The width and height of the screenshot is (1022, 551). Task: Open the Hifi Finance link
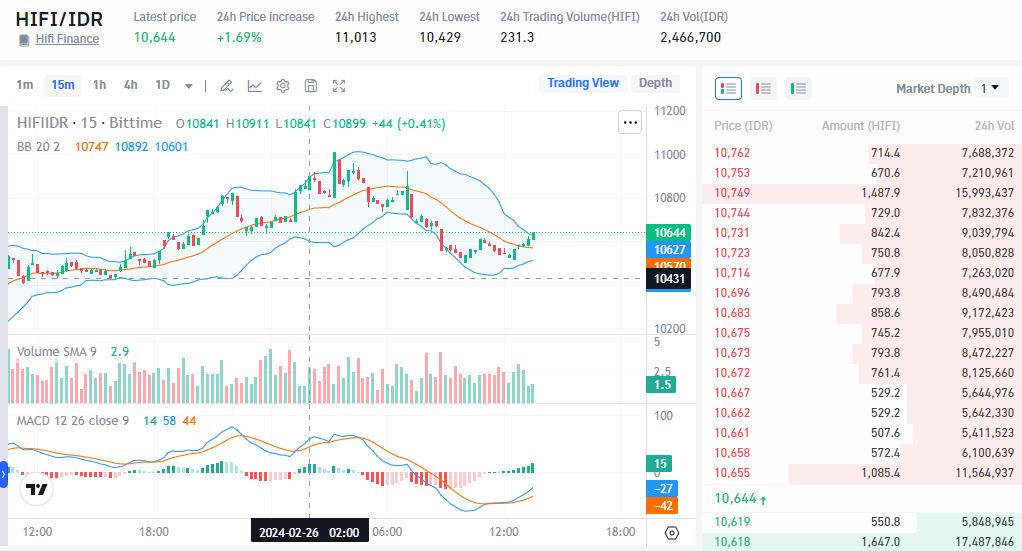click(x=67, y=39)
